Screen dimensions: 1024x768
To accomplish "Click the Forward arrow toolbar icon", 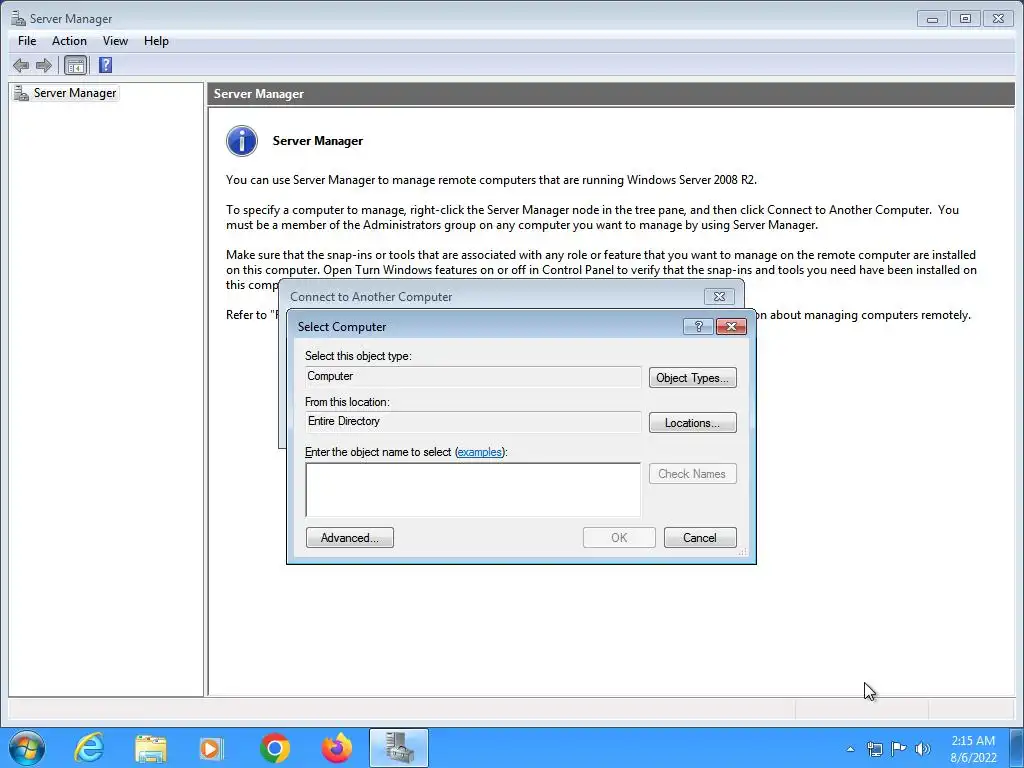I will click(44, 65).
